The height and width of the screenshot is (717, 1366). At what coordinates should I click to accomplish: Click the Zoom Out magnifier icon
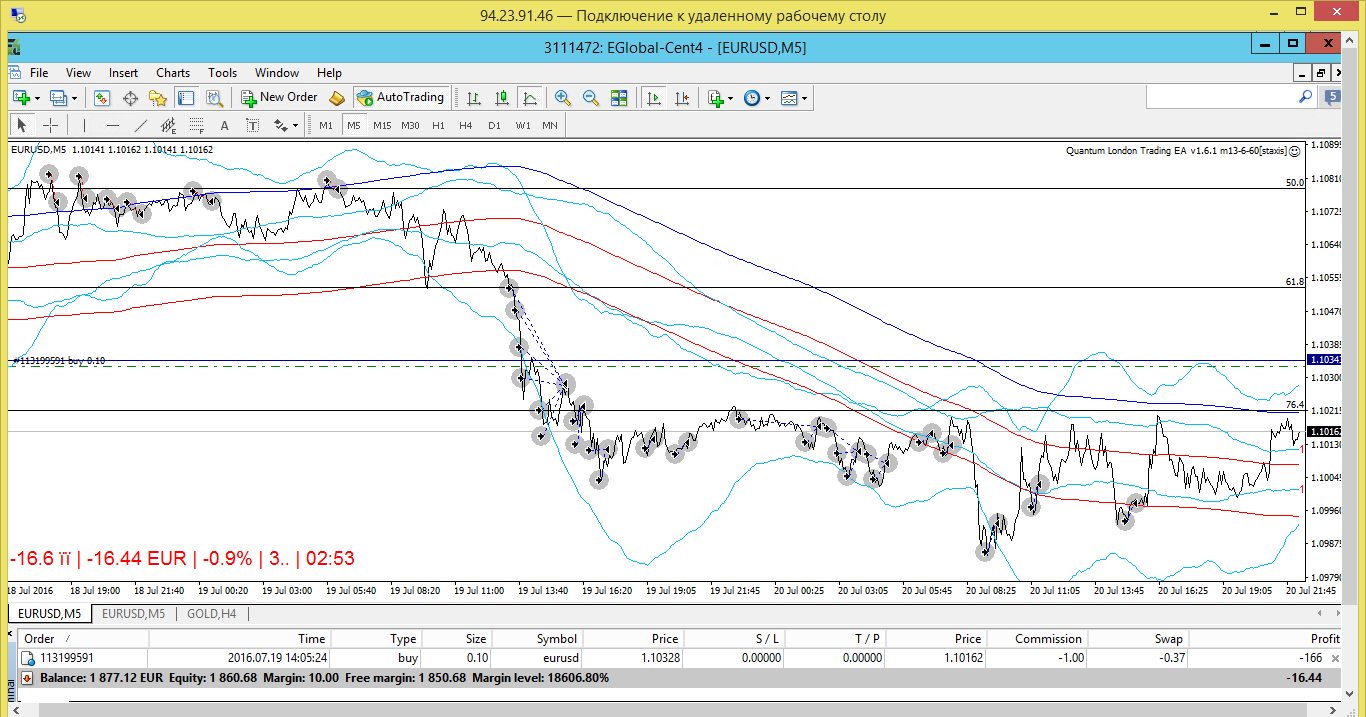pos(591,98)
